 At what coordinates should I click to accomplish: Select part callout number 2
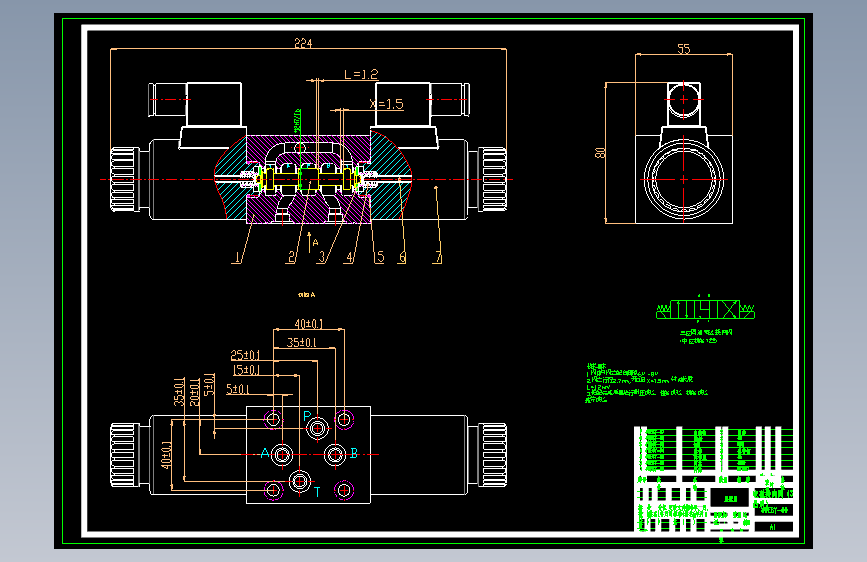[291, 257]
